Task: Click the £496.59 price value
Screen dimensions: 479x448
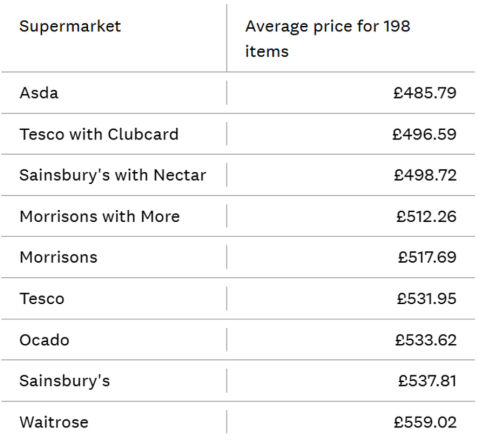Action: click(424, 134)
